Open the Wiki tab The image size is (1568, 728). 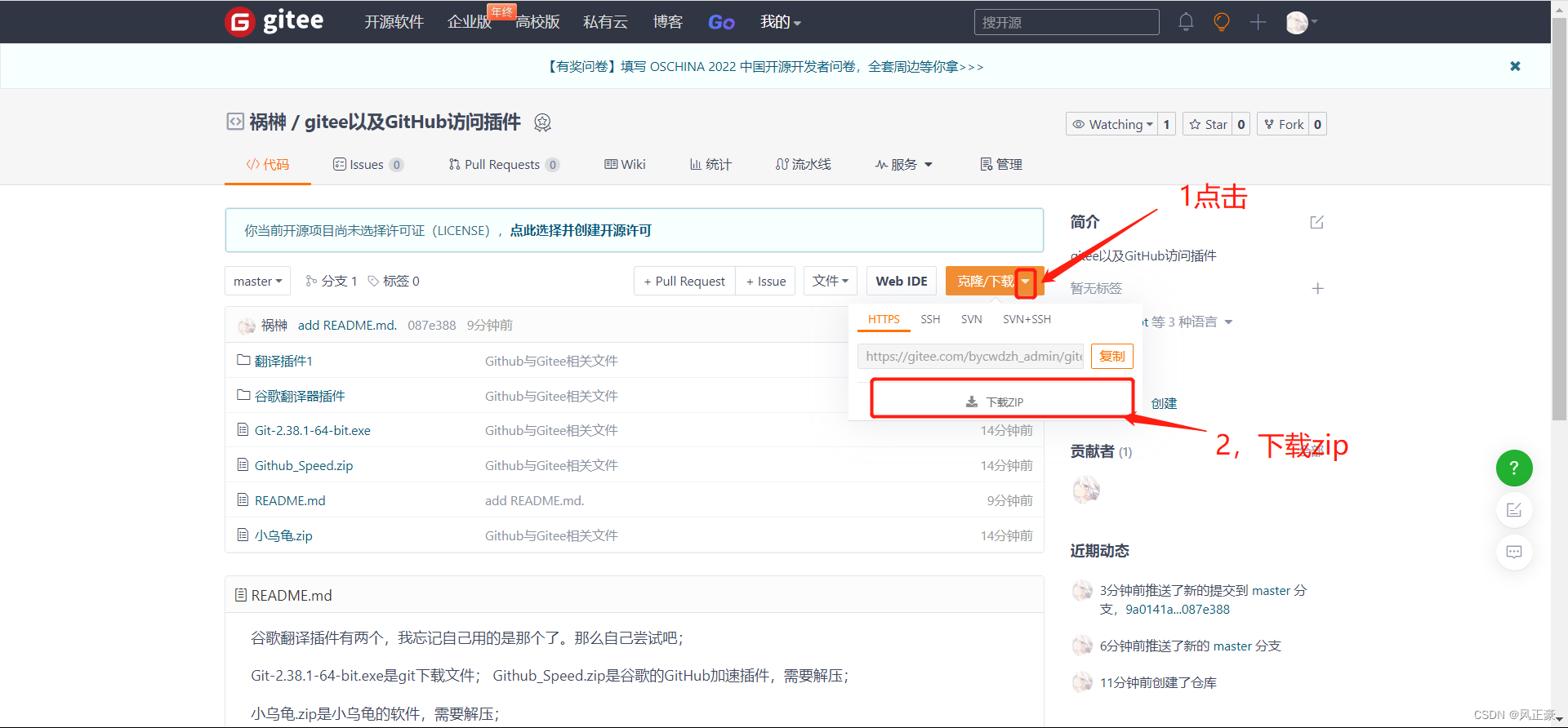pos(625,165)
